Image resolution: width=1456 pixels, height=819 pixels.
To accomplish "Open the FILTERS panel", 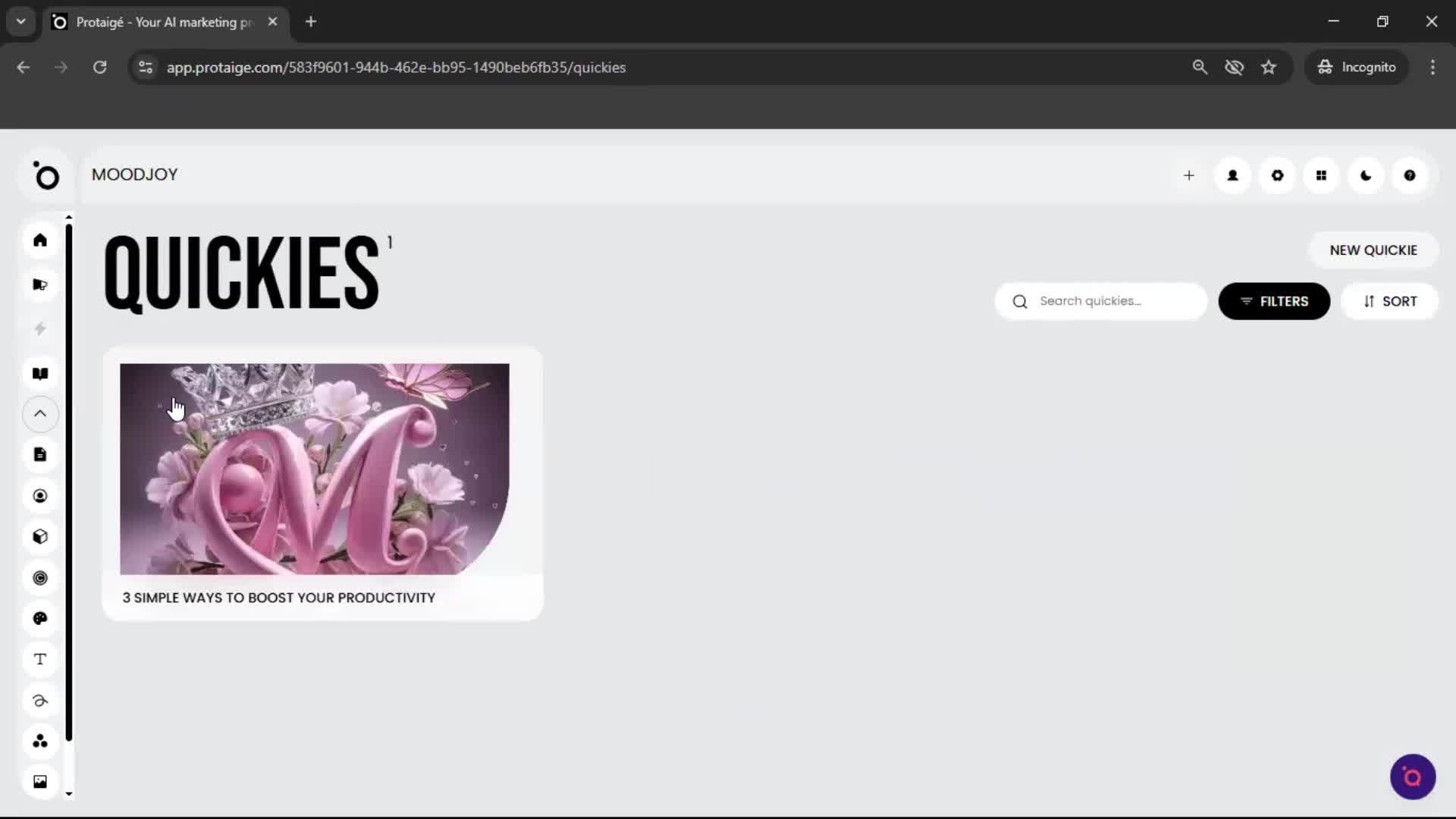I will [x=1274, y=301].
